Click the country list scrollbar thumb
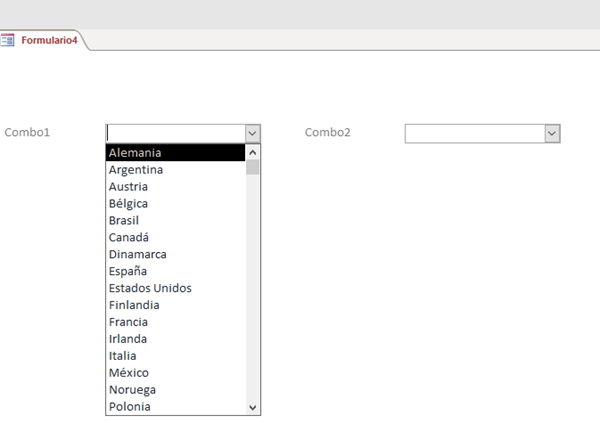Screen dimensions: 600x448 tap(253, 168)
